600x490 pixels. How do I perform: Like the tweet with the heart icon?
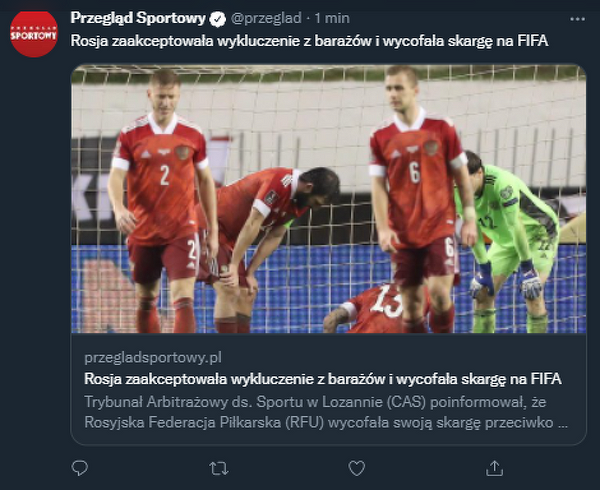click(357, 468)
